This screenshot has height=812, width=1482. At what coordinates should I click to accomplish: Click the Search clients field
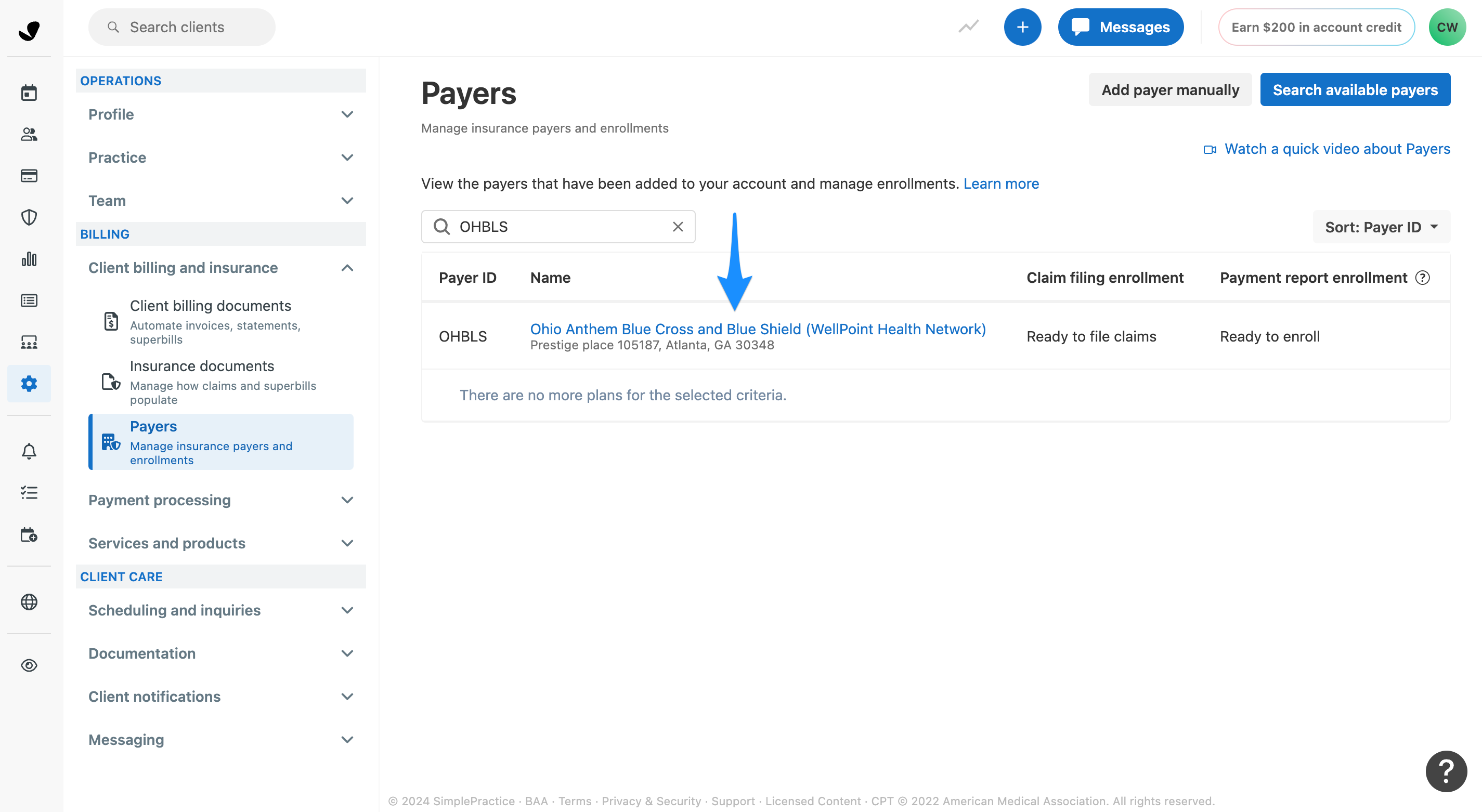coord(182,27)
